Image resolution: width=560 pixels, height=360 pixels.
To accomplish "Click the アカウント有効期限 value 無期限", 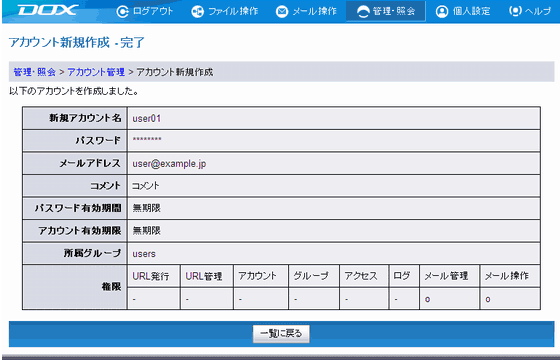I will click(x=146, y=231).
